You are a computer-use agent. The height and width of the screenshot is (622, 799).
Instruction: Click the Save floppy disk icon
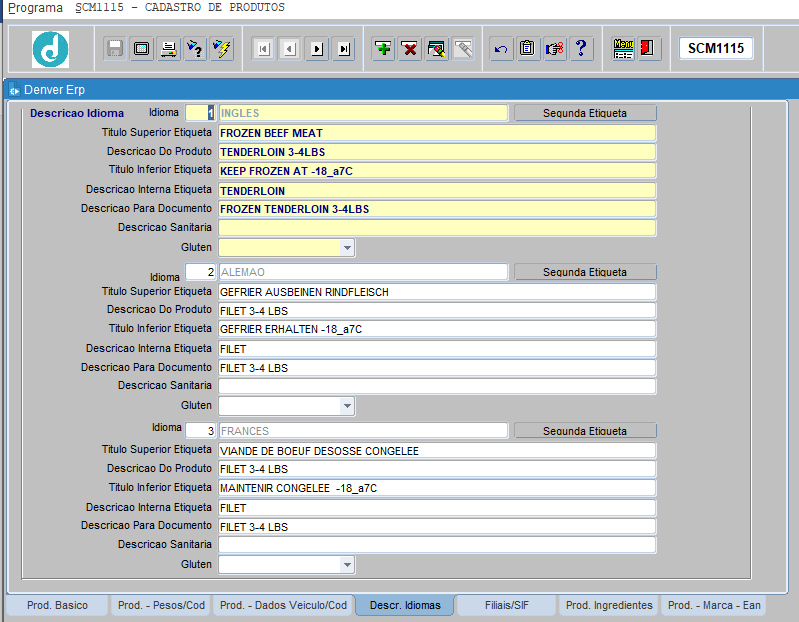click(x=115, y=49)
